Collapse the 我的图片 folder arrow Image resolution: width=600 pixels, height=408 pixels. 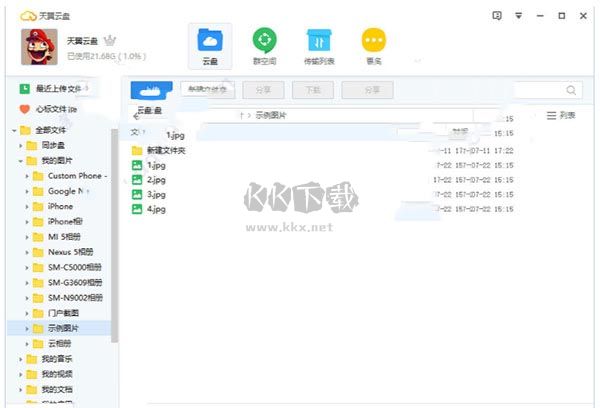click(20, 161)
